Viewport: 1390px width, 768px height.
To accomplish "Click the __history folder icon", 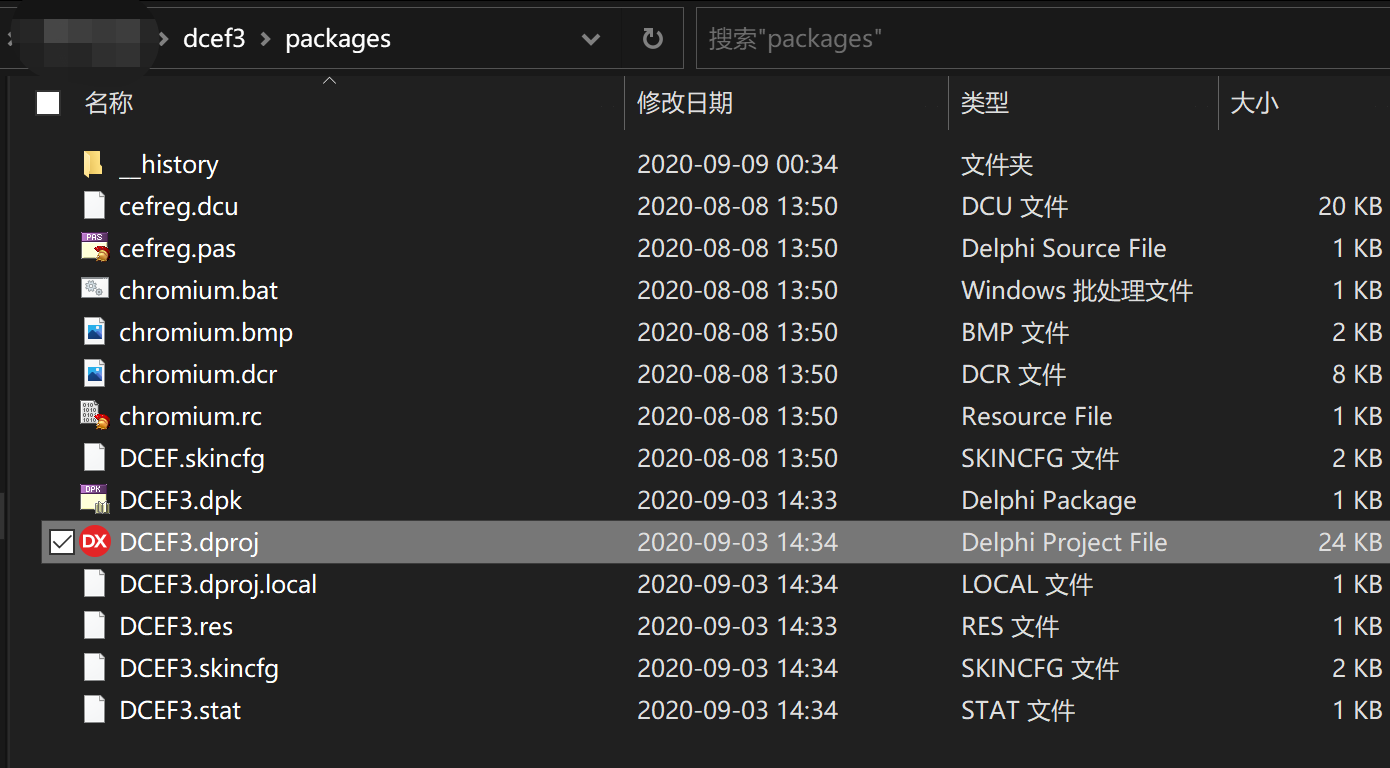I will click(93, 164).
